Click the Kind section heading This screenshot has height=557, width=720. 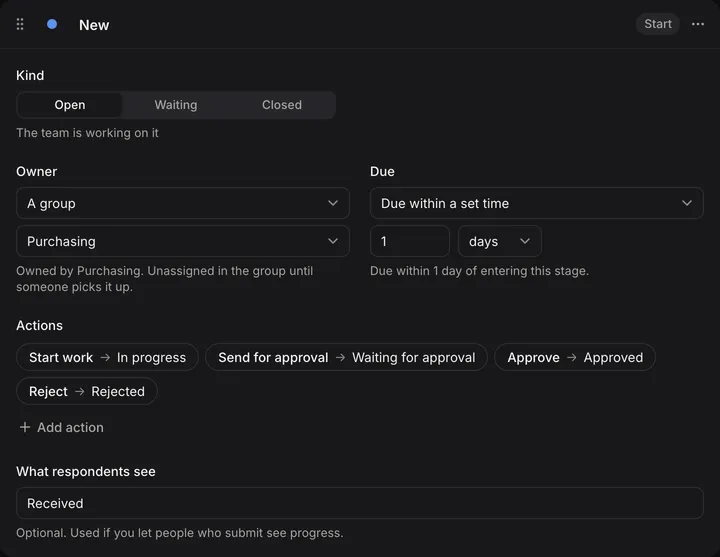click(x=30, y=75)
